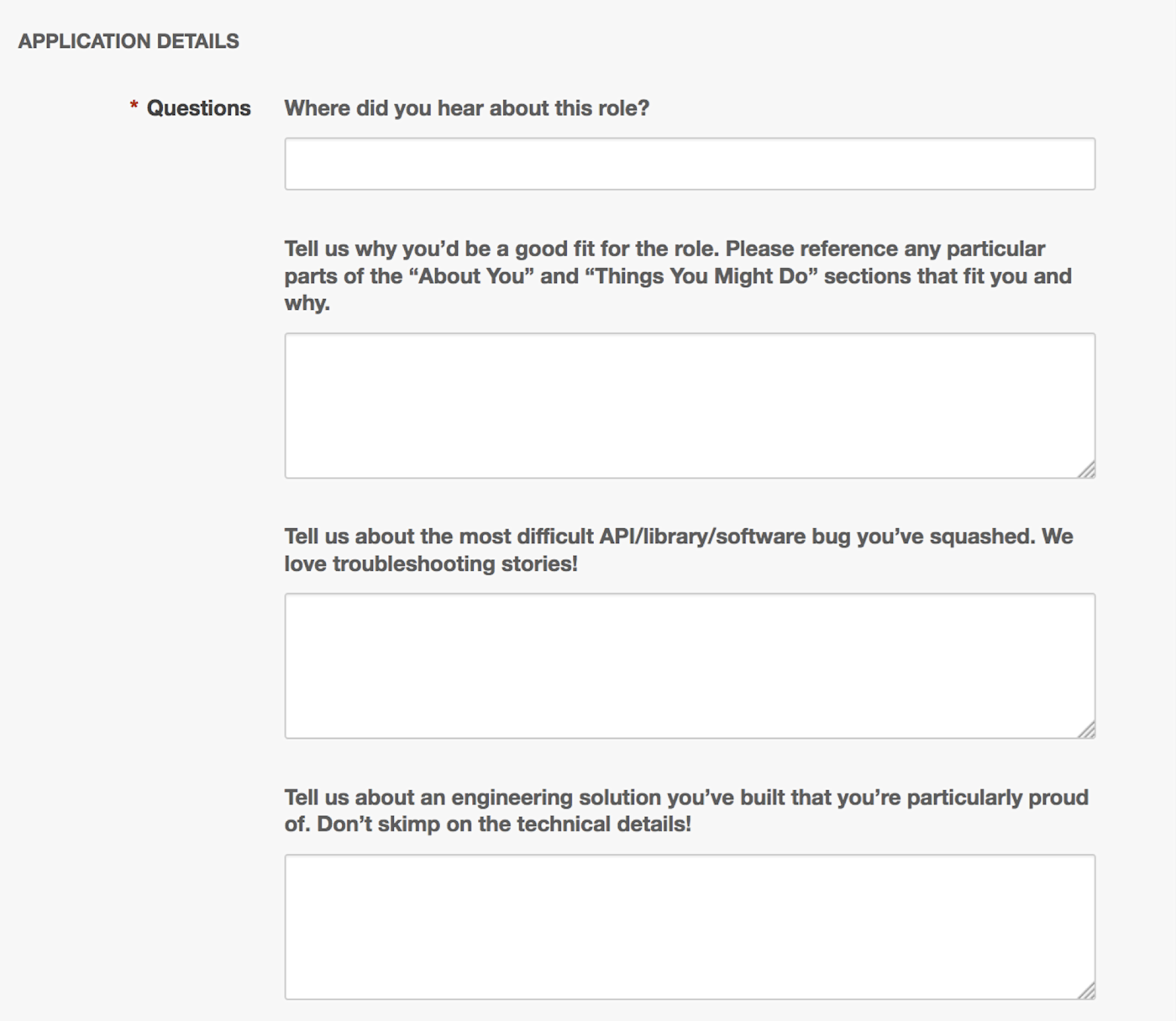
Task: Click resize grip on engineering solution text area
Action: click(x=1086, y=991)
